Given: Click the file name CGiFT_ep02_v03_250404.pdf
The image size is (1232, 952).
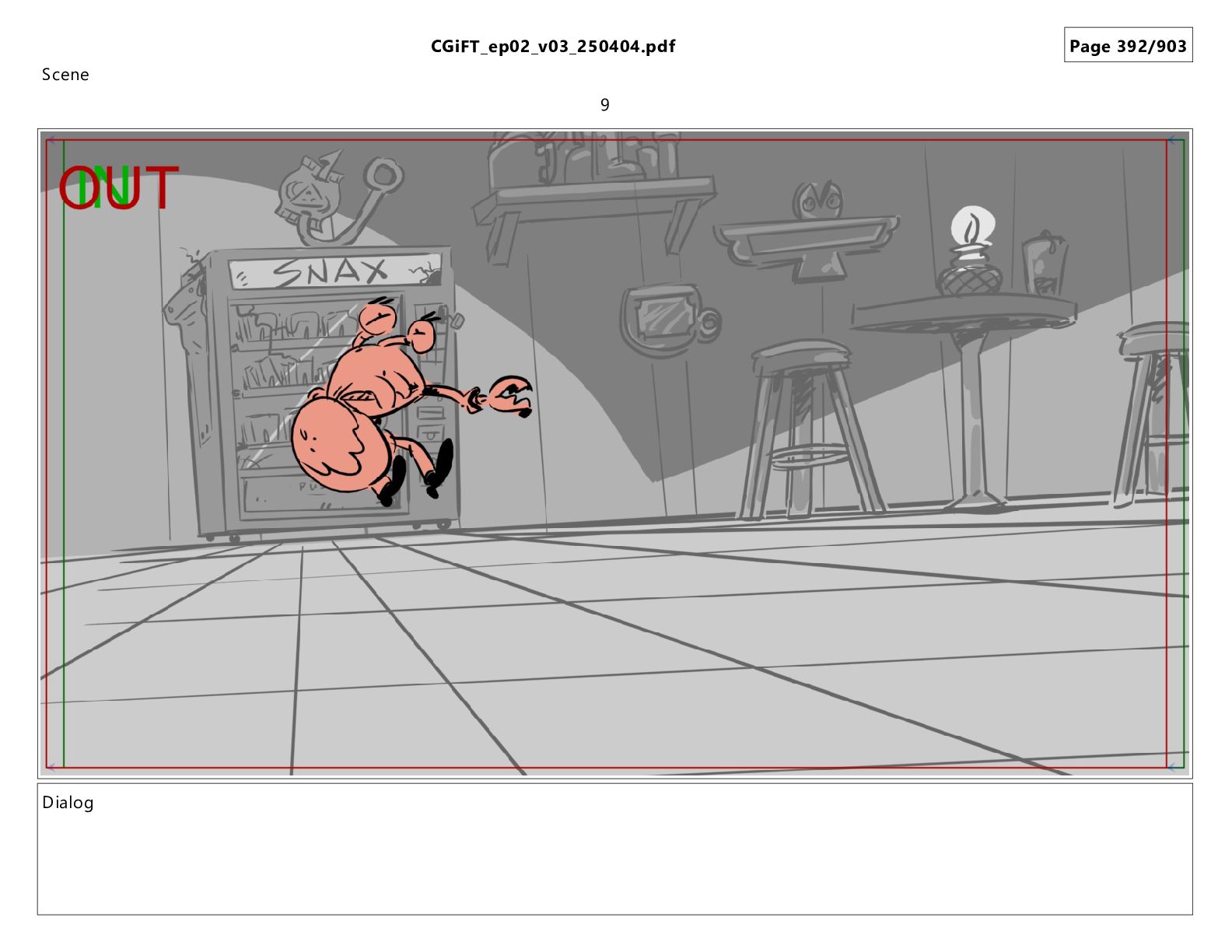Looking at the screenshot, I should (553, 47).
